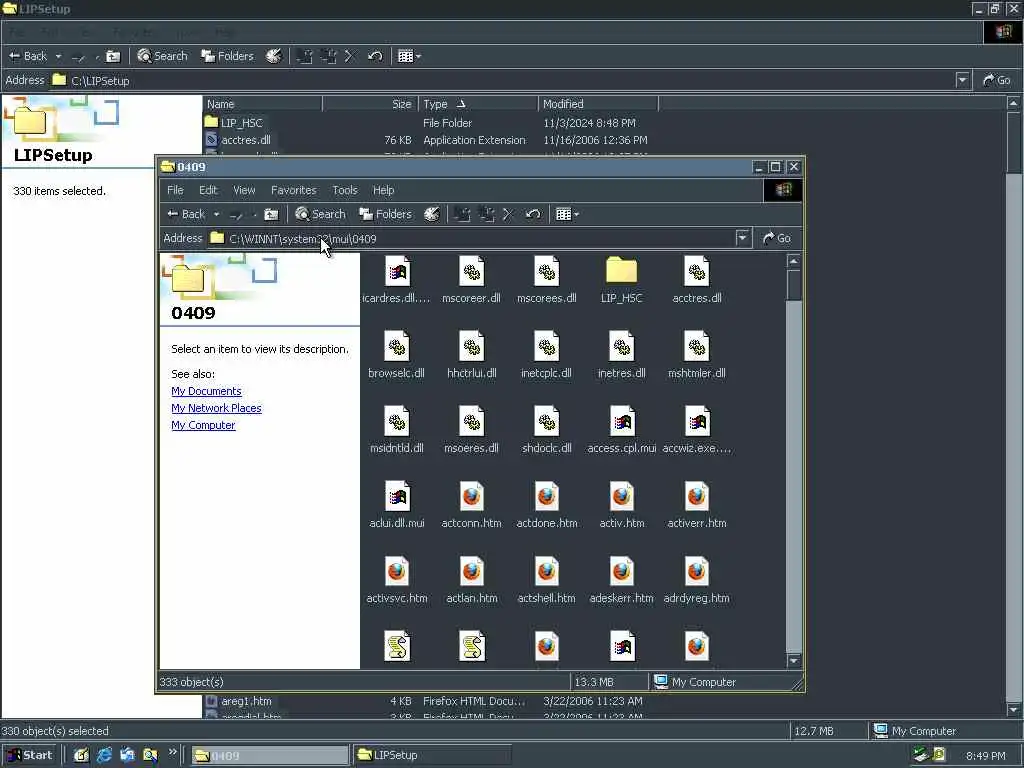This screenshot has width=1024, height=768.
Task: Select msoeres.dll file
Action: click(472, 430)
